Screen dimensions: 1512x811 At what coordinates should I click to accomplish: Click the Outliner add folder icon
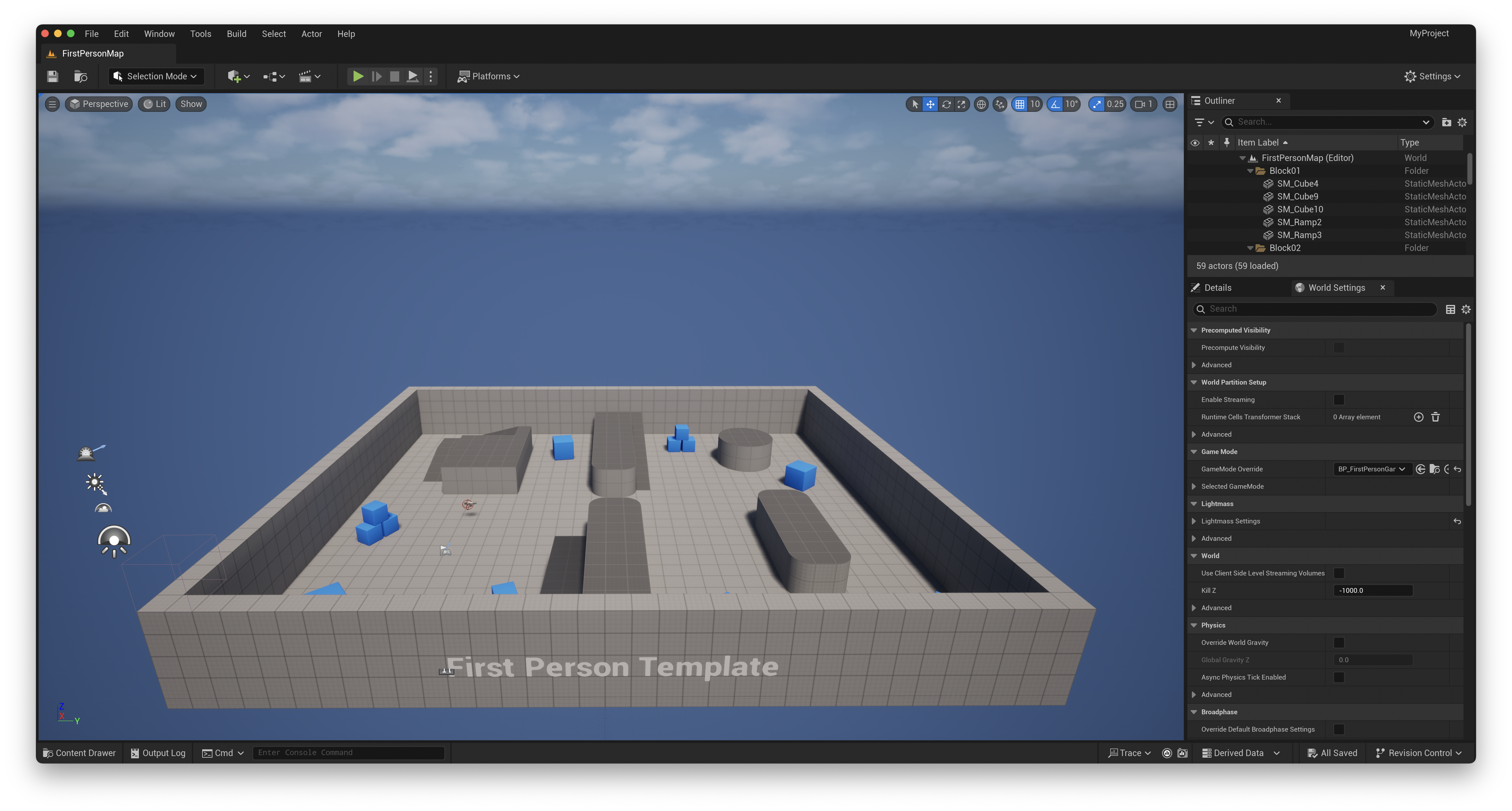pos(1446,122)
